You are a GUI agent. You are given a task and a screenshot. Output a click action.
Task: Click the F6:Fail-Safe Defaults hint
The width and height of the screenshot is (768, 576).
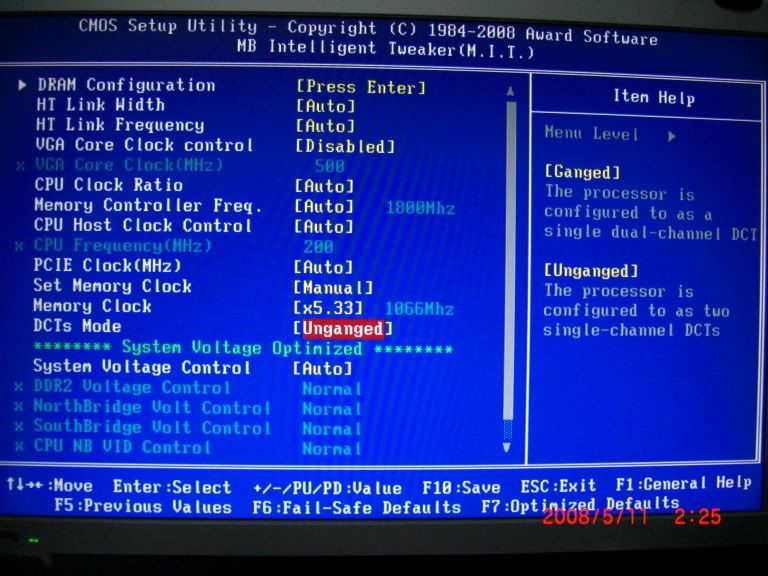(x=357, y=507)
